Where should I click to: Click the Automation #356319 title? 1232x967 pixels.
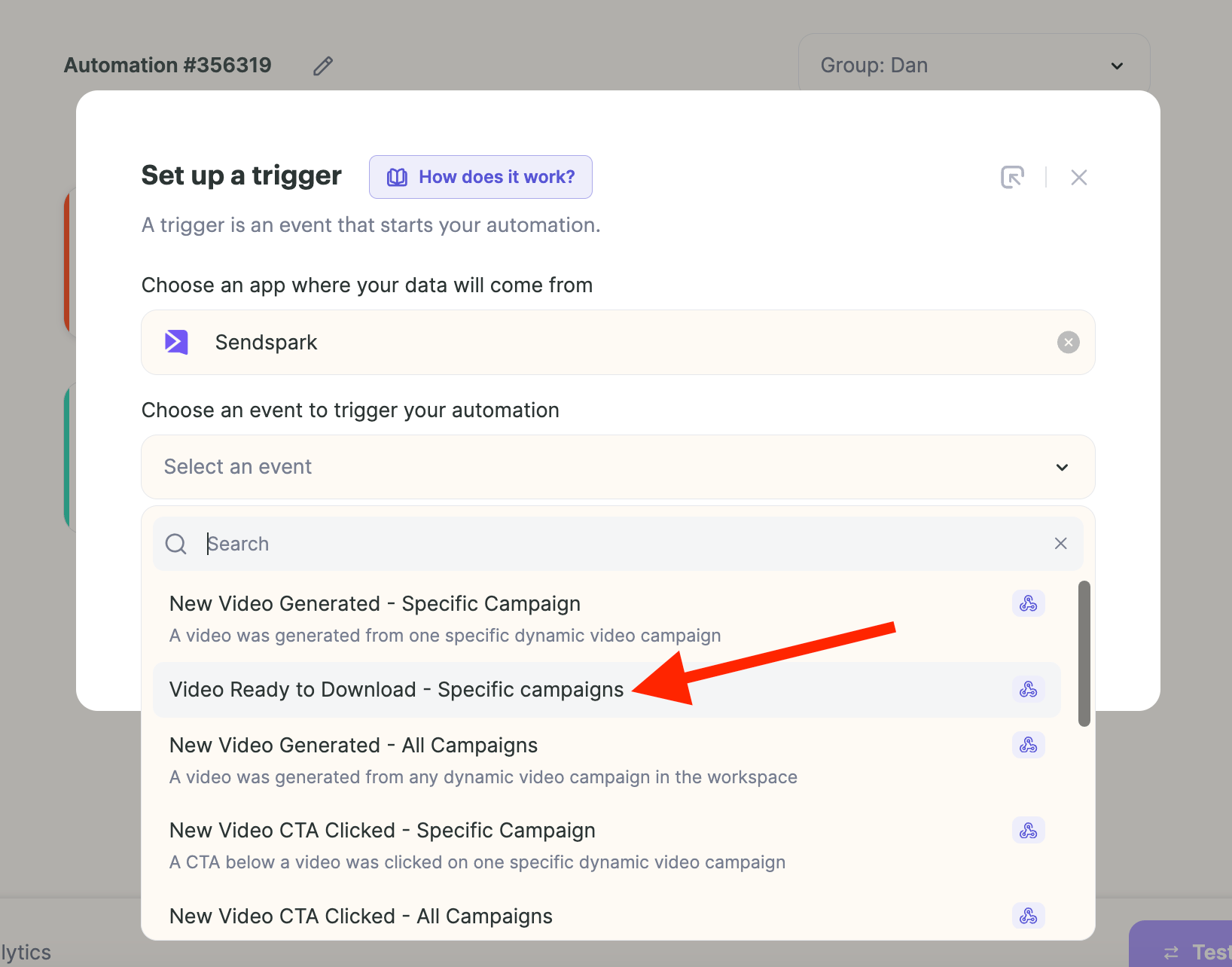(x=167, y=66)
